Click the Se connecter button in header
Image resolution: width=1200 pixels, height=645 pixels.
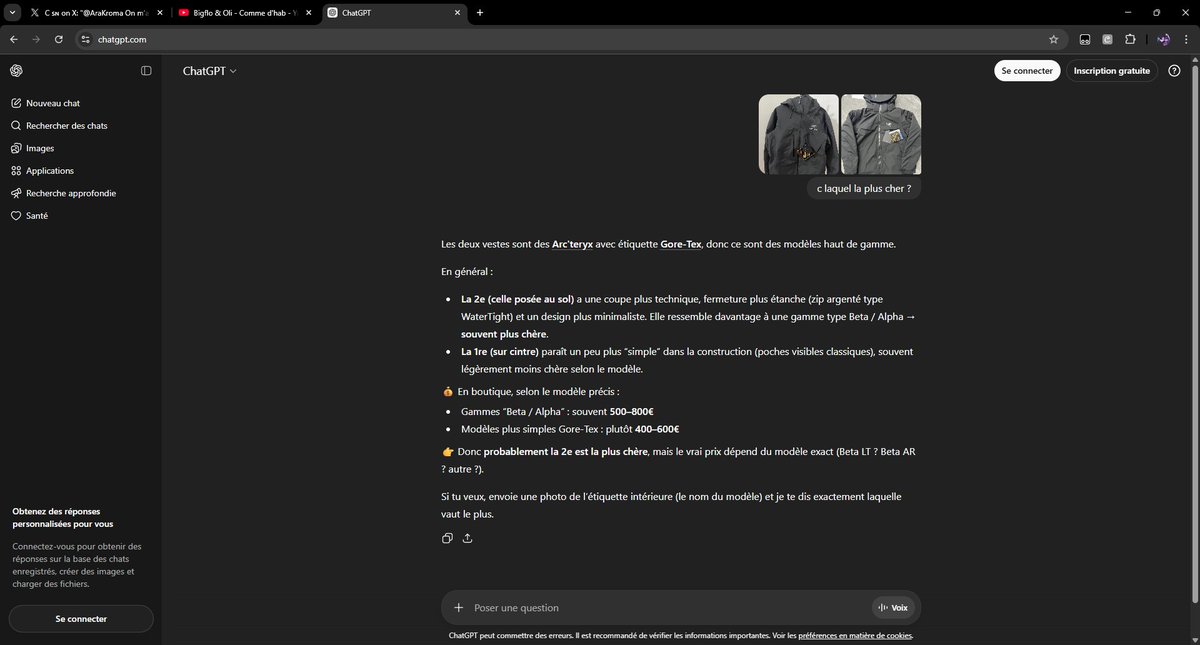tap(1027, 71)
